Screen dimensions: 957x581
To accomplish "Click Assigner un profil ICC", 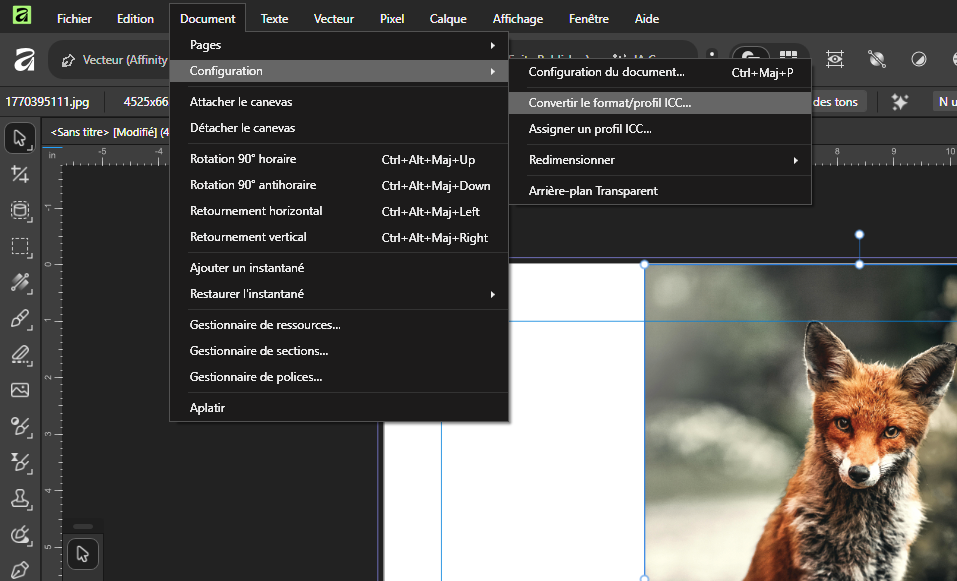I will point(590,129).
